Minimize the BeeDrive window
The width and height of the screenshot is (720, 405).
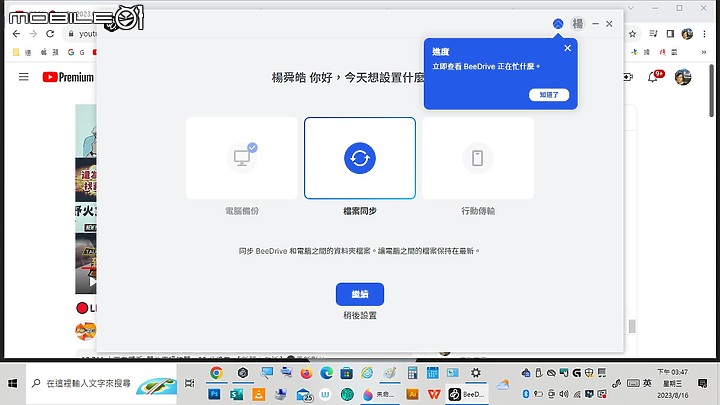596,23
